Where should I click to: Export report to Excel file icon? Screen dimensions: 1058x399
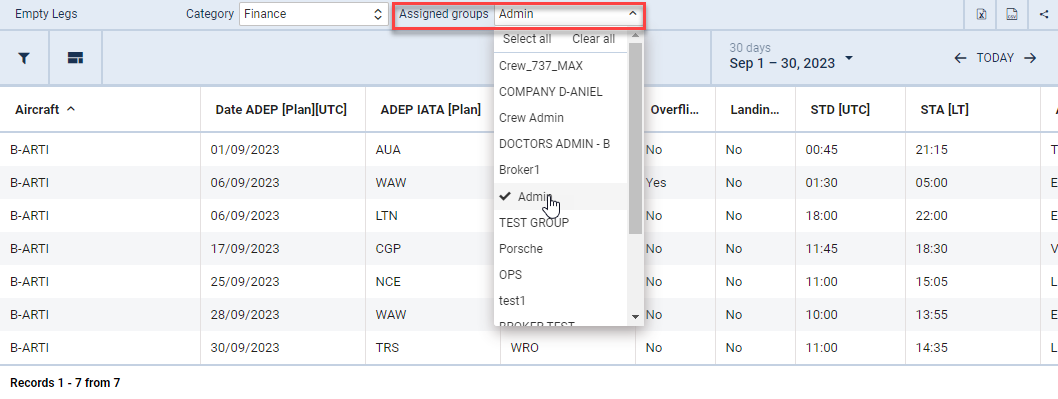[982, 14]
